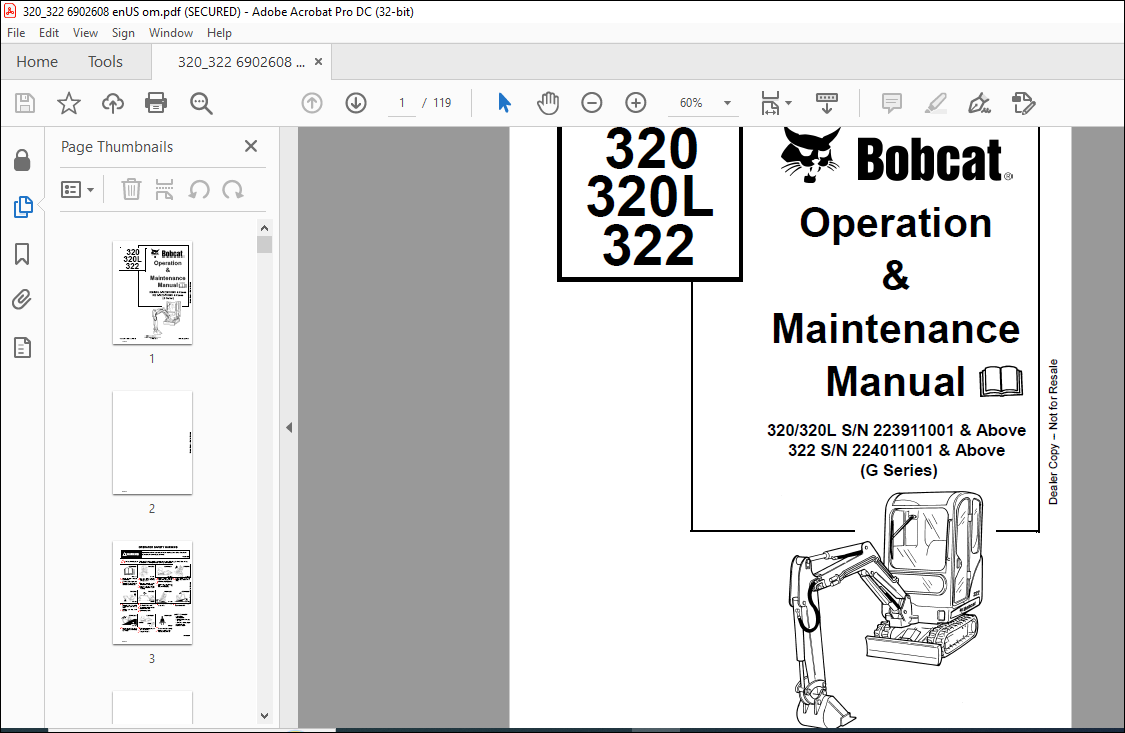Open the Window menu

171,33
